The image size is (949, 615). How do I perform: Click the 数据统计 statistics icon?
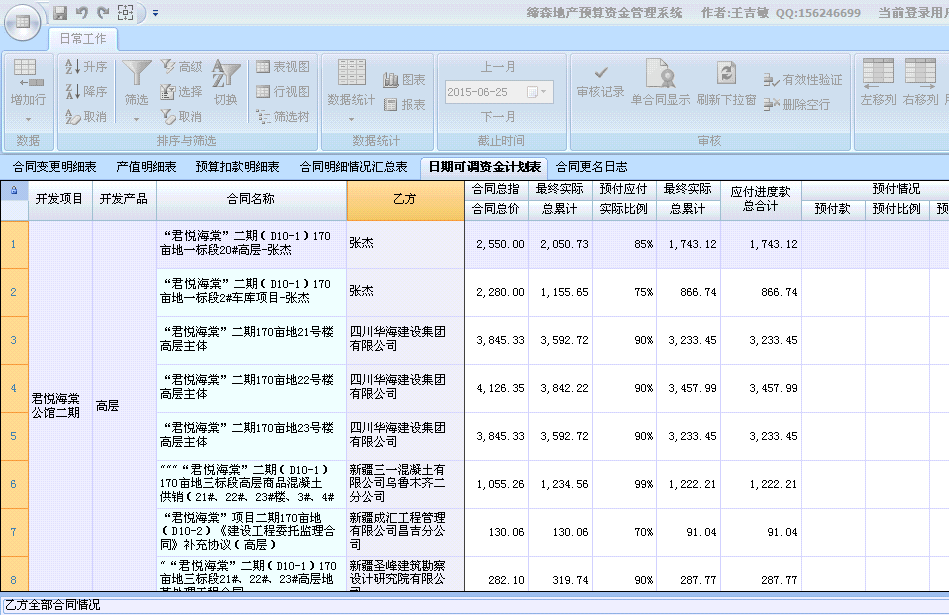coord(351,73)
